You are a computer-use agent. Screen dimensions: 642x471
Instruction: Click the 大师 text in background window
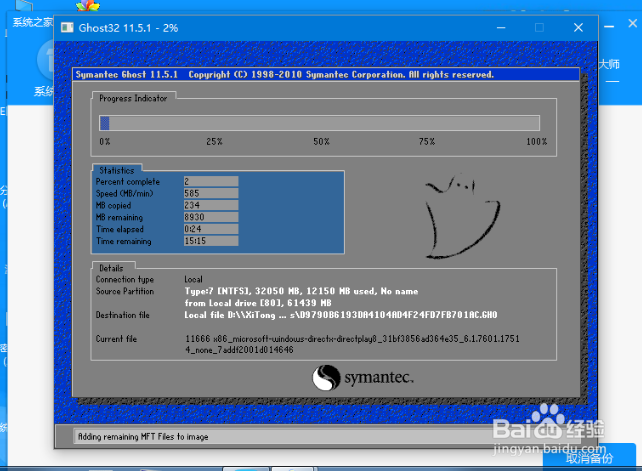609,64
